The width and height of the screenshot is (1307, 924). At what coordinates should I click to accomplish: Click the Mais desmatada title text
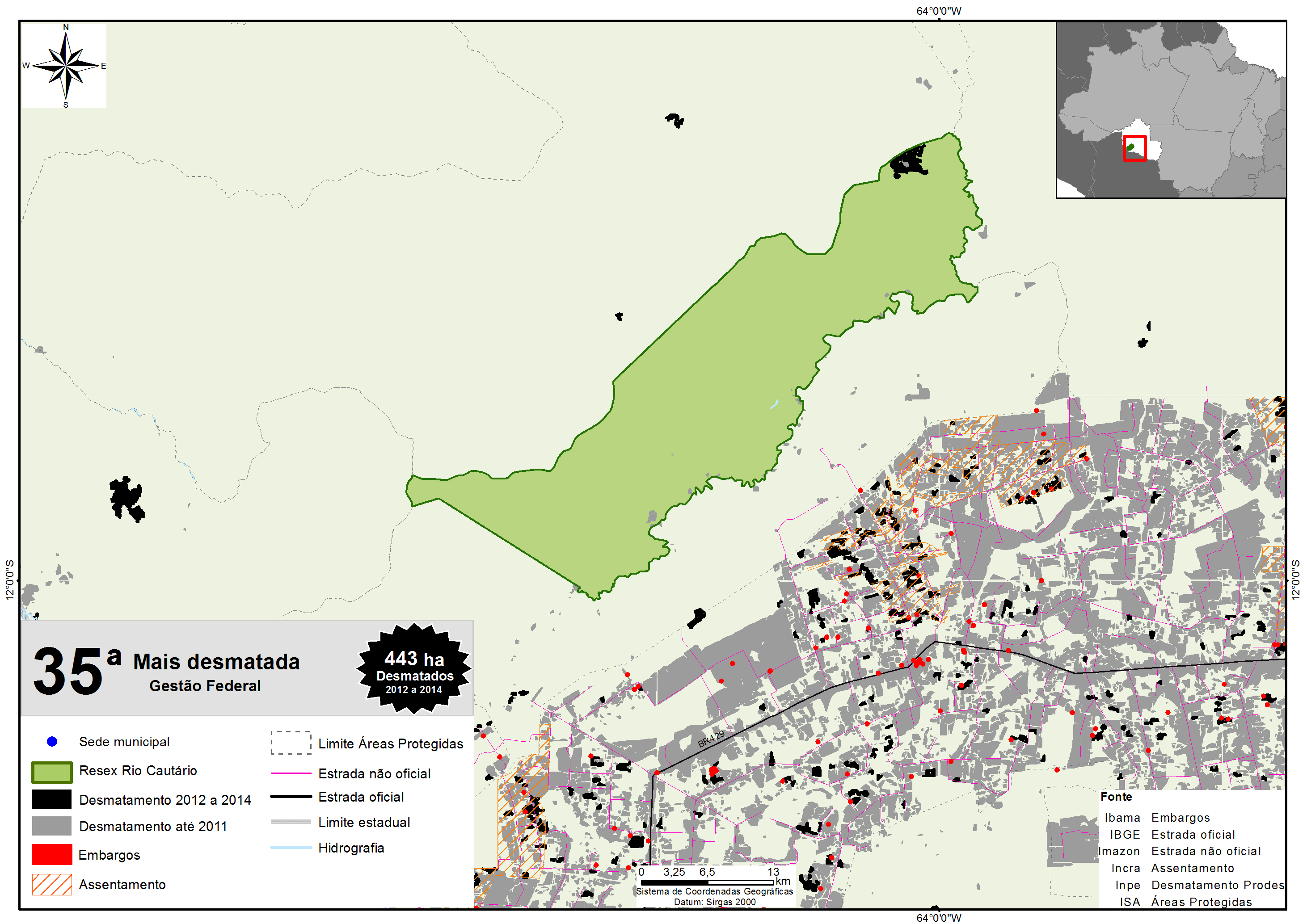point(216,662)
